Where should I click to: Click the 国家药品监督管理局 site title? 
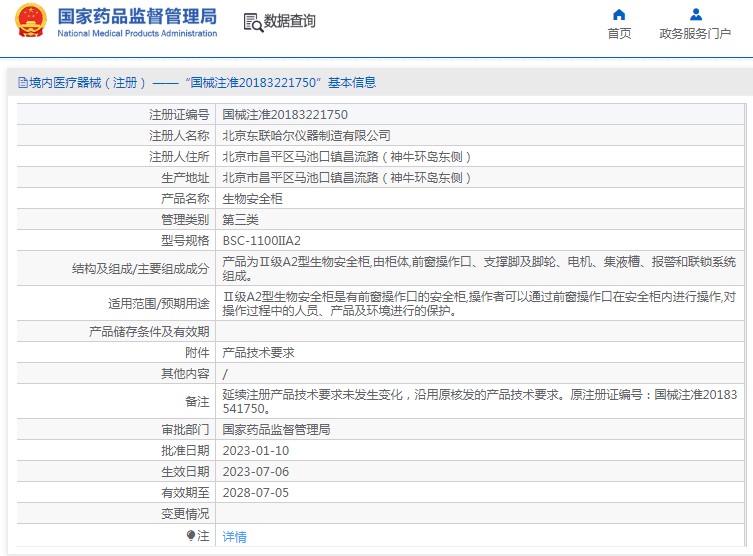coord(137,16)
